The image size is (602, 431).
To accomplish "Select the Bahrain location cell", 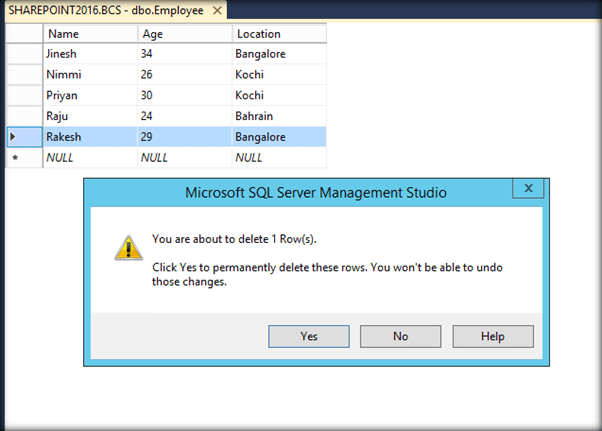I will click(x=278, y=116).
